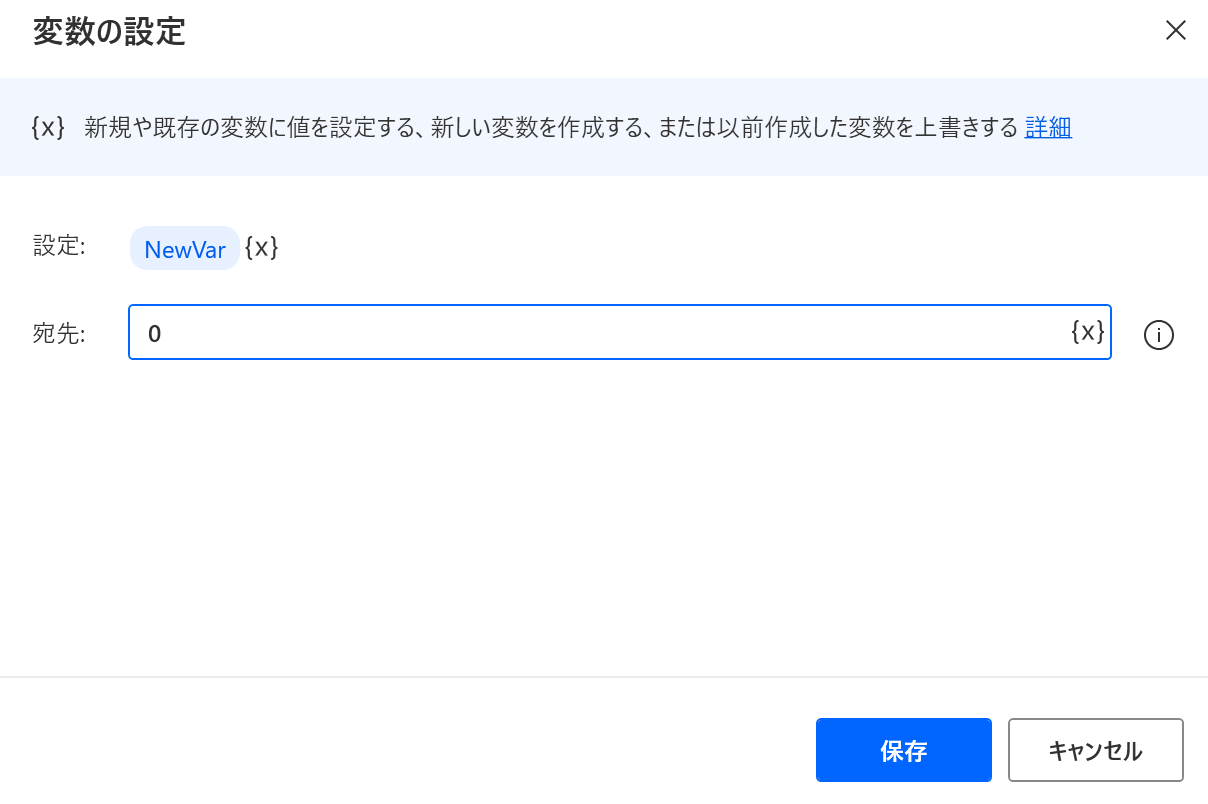This screenshot has height=804, width=1208.
Task: Focus the 宛先 value input field
Action: [x=620, y=332]
